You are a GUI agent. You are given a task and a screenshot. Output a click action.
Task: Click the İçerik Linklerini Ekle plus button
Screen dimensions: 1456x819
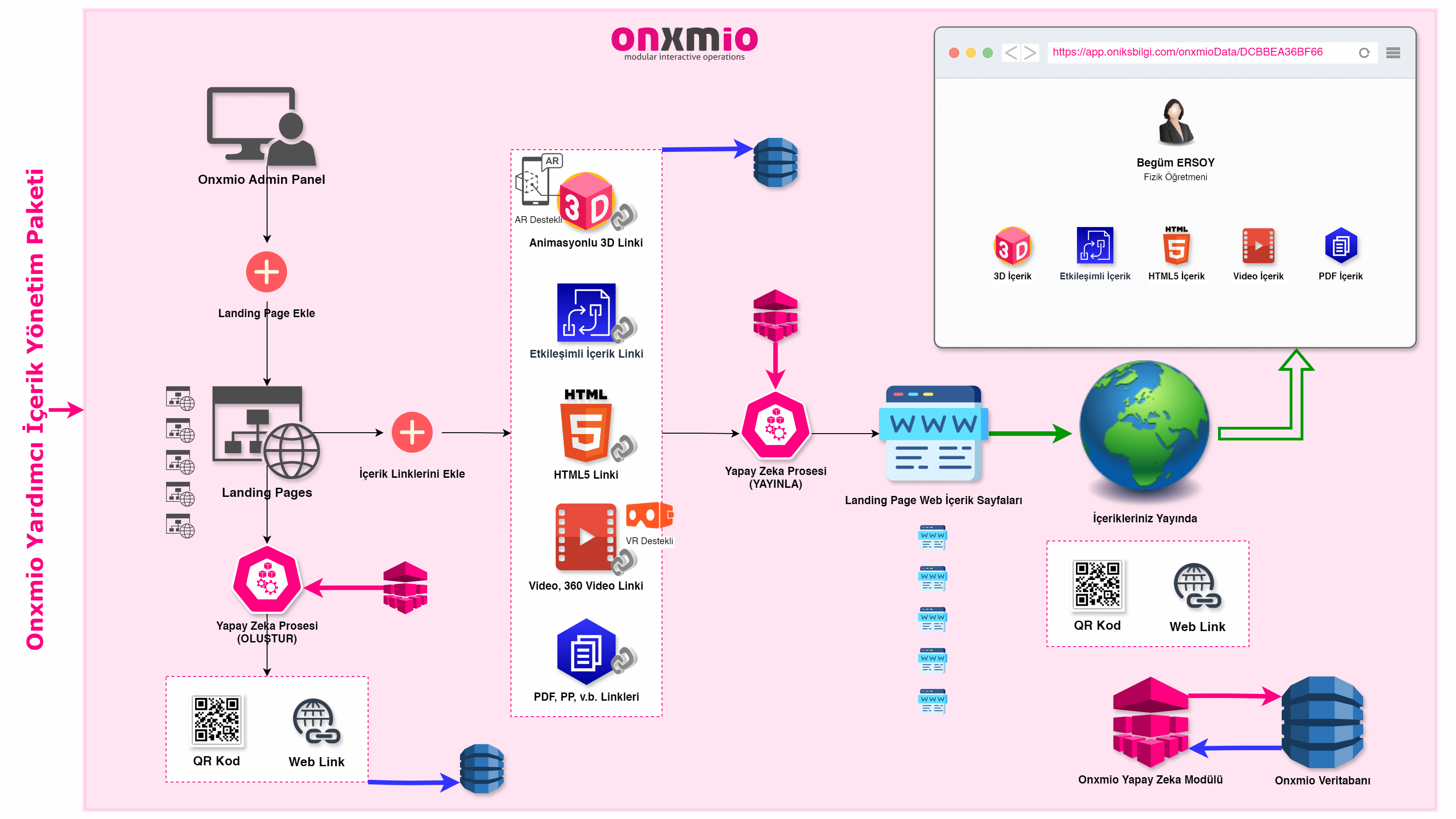[412, 432]
